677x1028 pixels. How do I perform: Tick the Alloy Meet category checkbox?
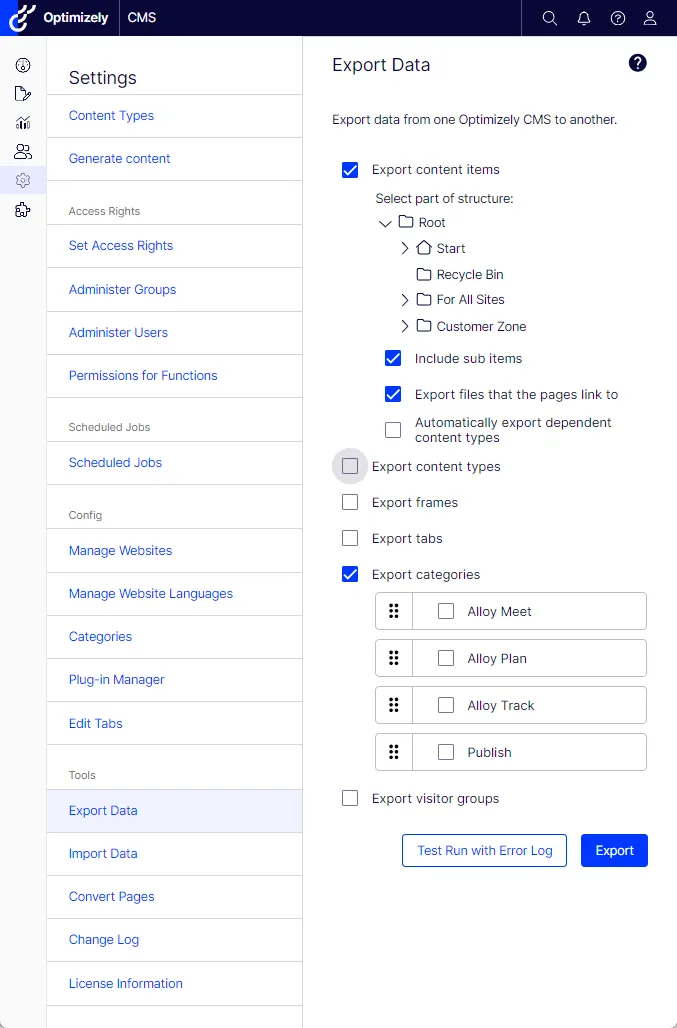tap(446, 611)
